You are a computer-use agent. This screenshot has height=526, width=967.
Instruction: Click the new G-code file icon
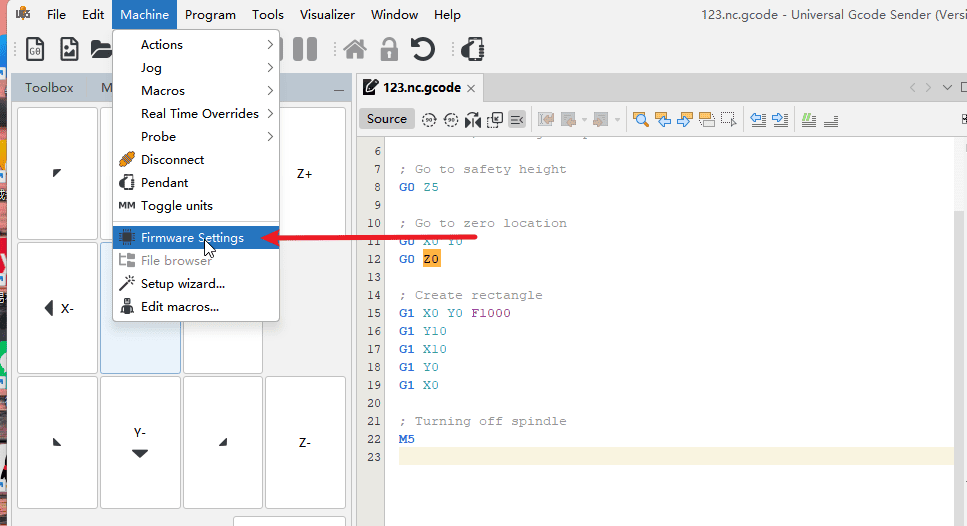[x=35, y=49]
